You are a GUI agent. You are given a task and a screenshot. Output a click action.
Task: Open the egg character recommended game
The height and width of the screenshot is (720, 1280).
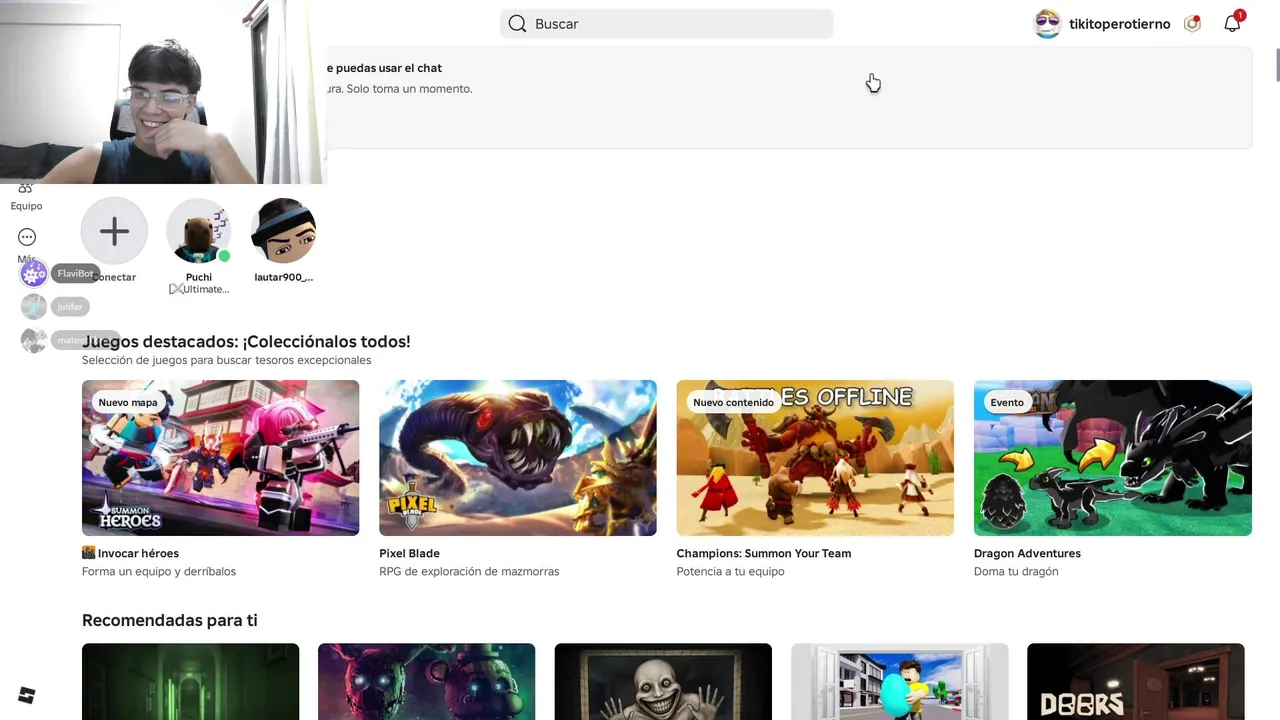900,682
